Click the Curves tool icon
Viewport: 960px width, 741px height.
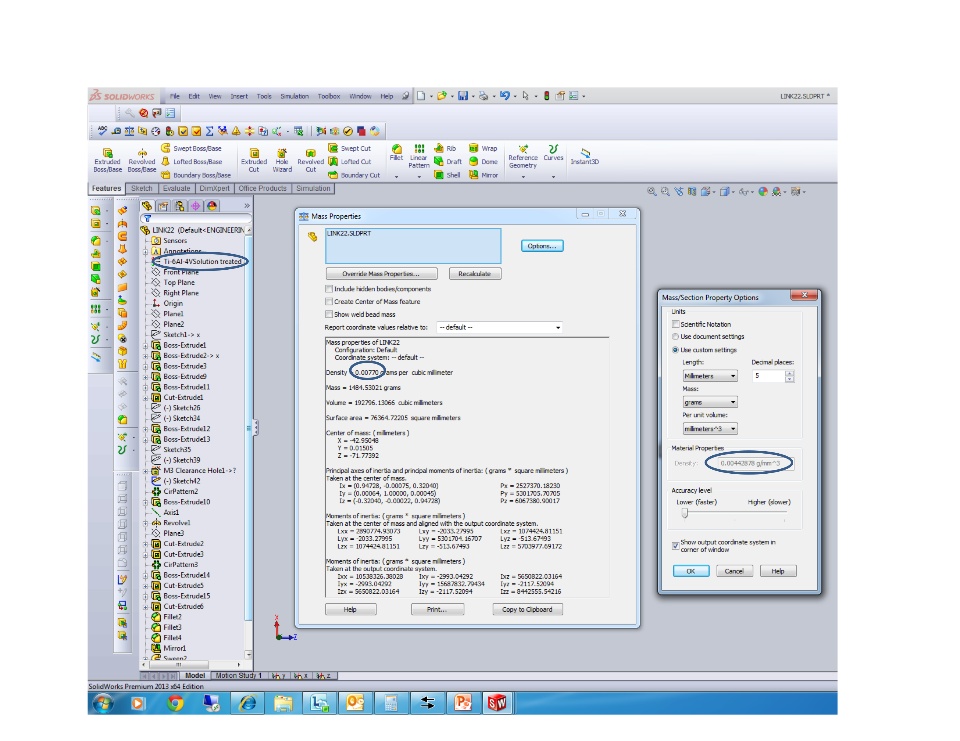[x=553, y=153]
